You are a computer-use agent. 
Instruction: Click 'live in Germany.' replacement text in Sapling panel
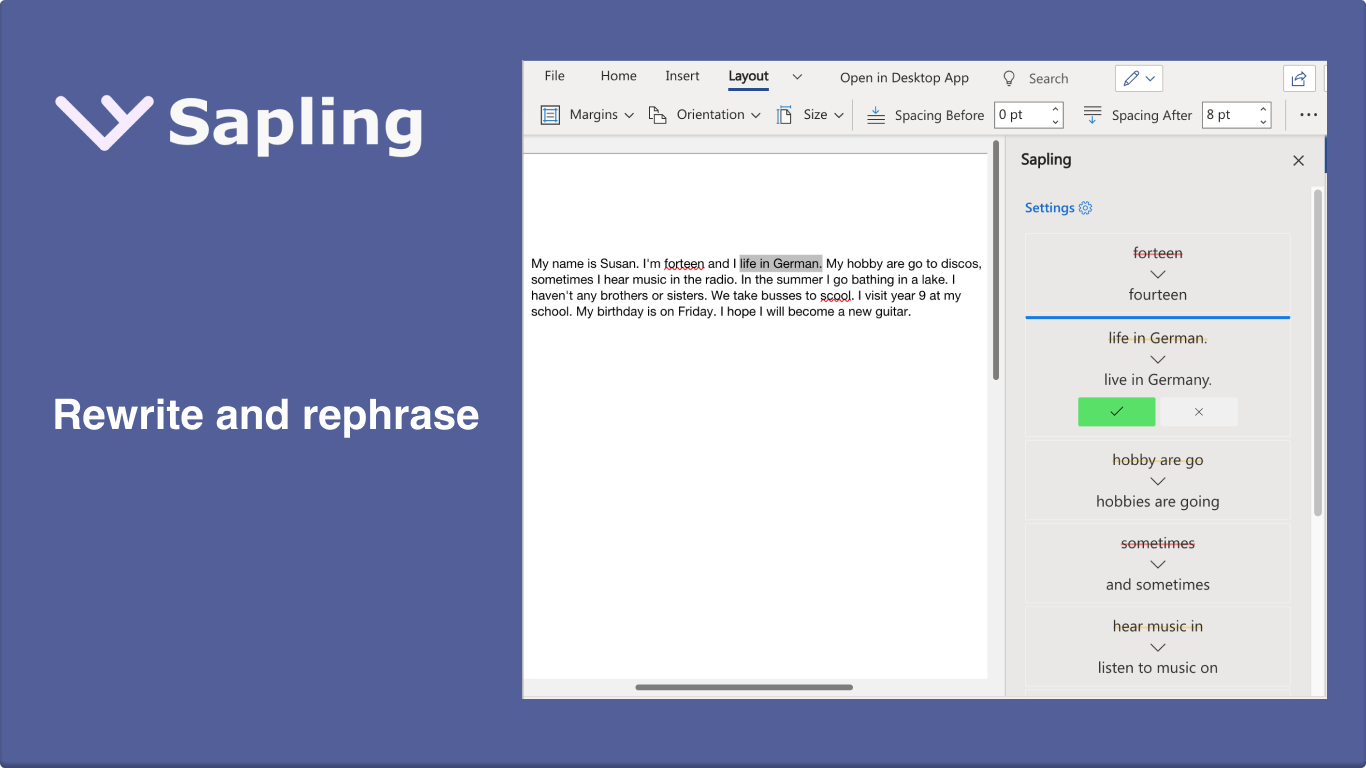pyautogui.click(x=1158, y=380)
